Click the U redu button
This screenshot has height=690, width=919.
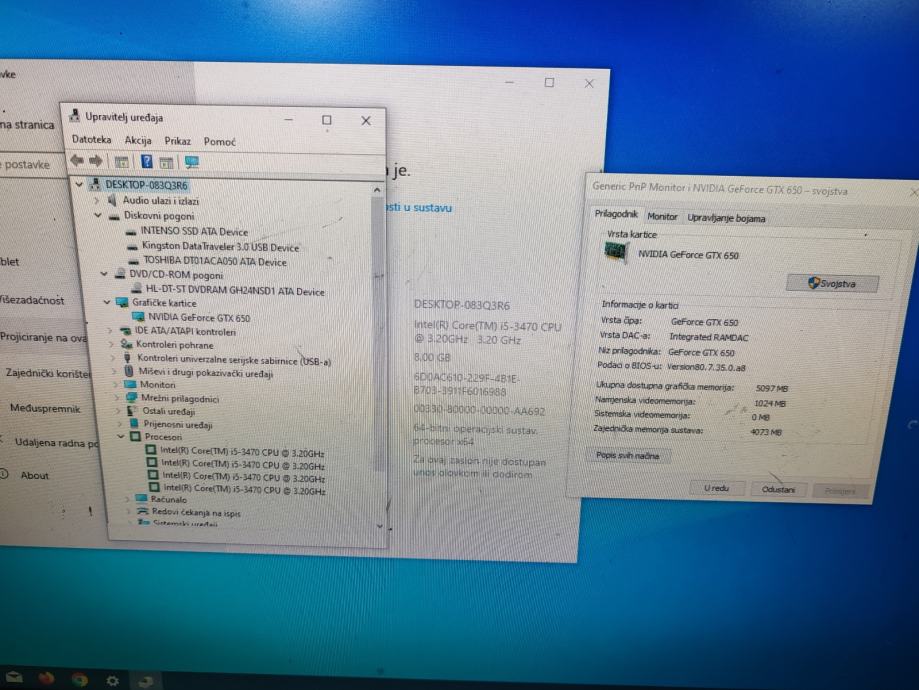[716, 488]
